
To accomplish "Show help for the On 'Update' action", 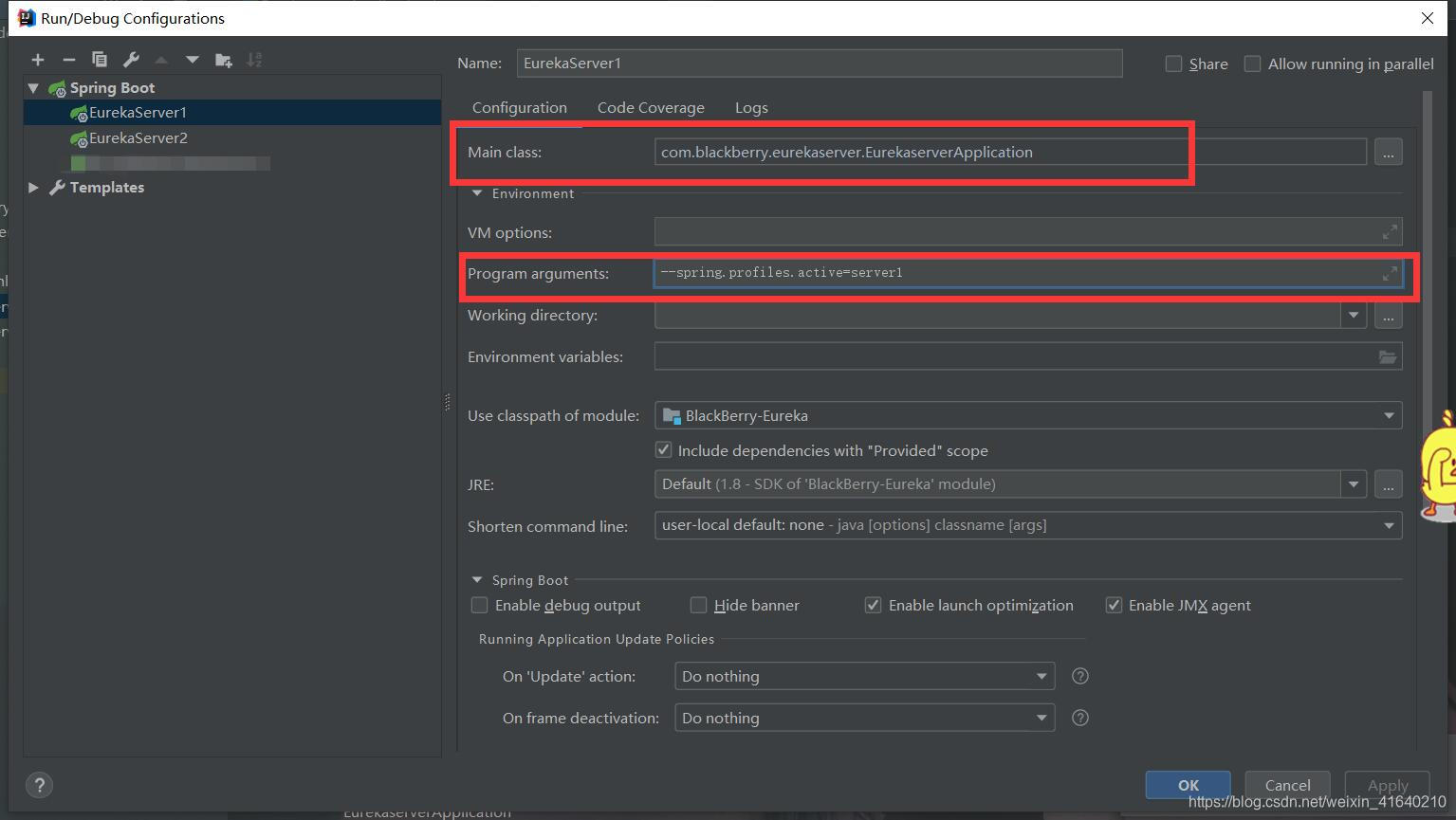I will [x=1079, y=676].
